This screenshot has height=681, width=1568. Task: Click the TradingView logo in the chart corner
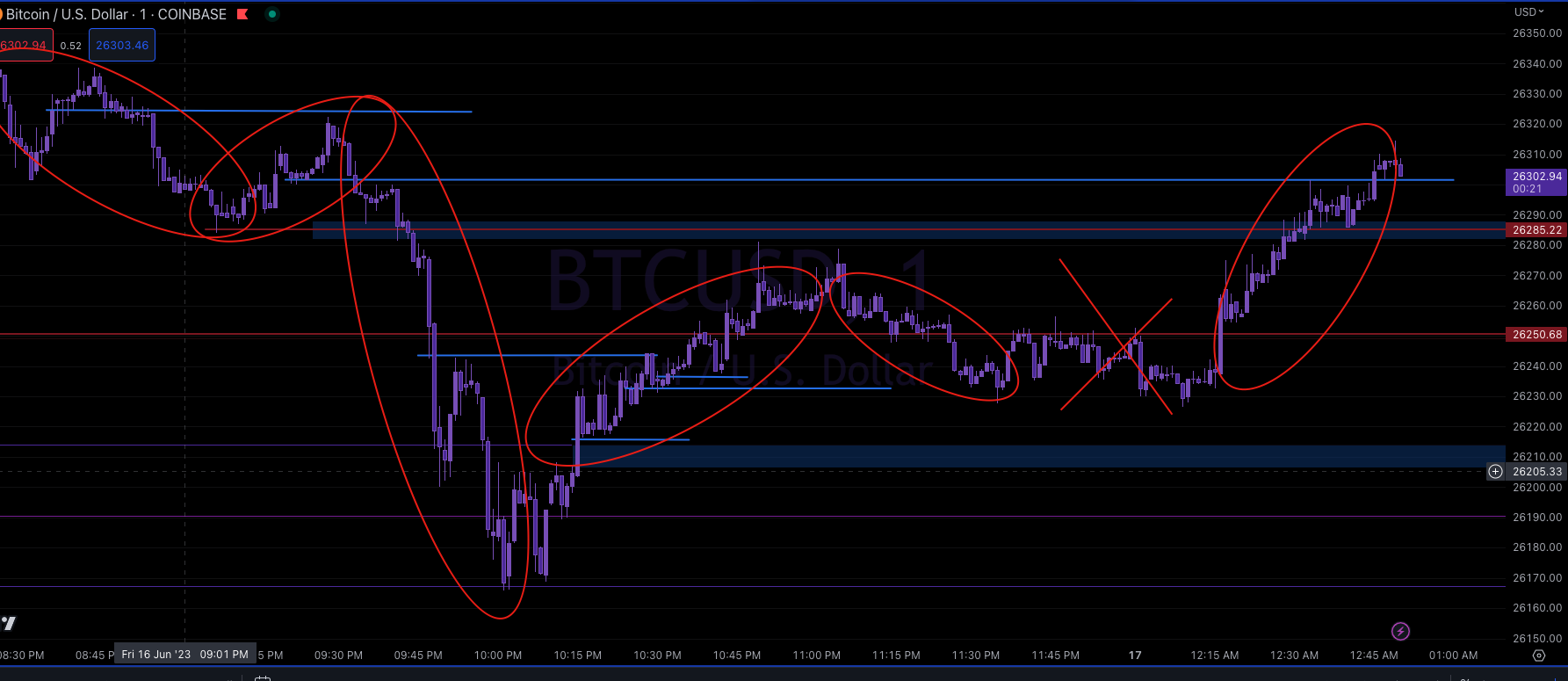pyautogui.click(x=8, y=623)
